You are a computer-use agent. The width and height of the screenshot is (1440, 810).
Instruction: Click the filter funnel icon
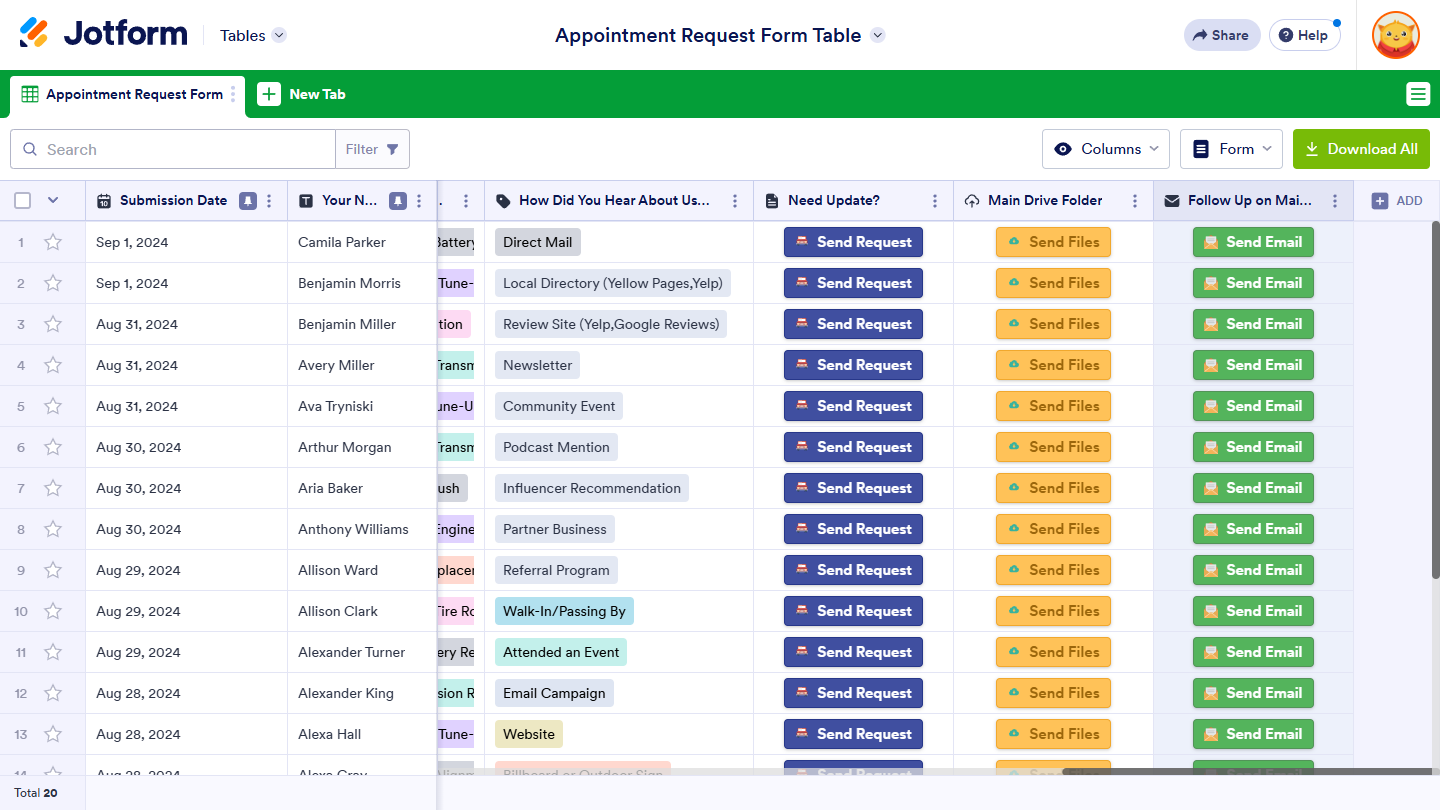392,149
